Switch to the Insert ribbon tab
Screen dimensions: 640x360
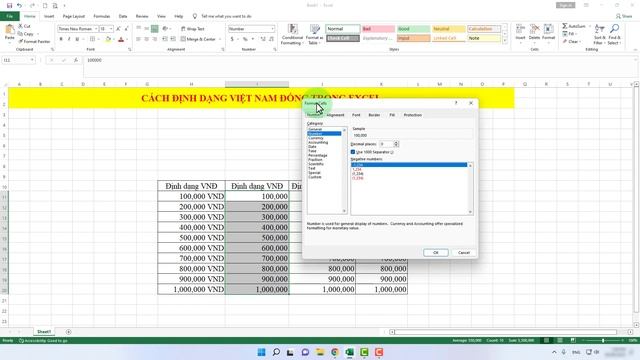point(49,16)
